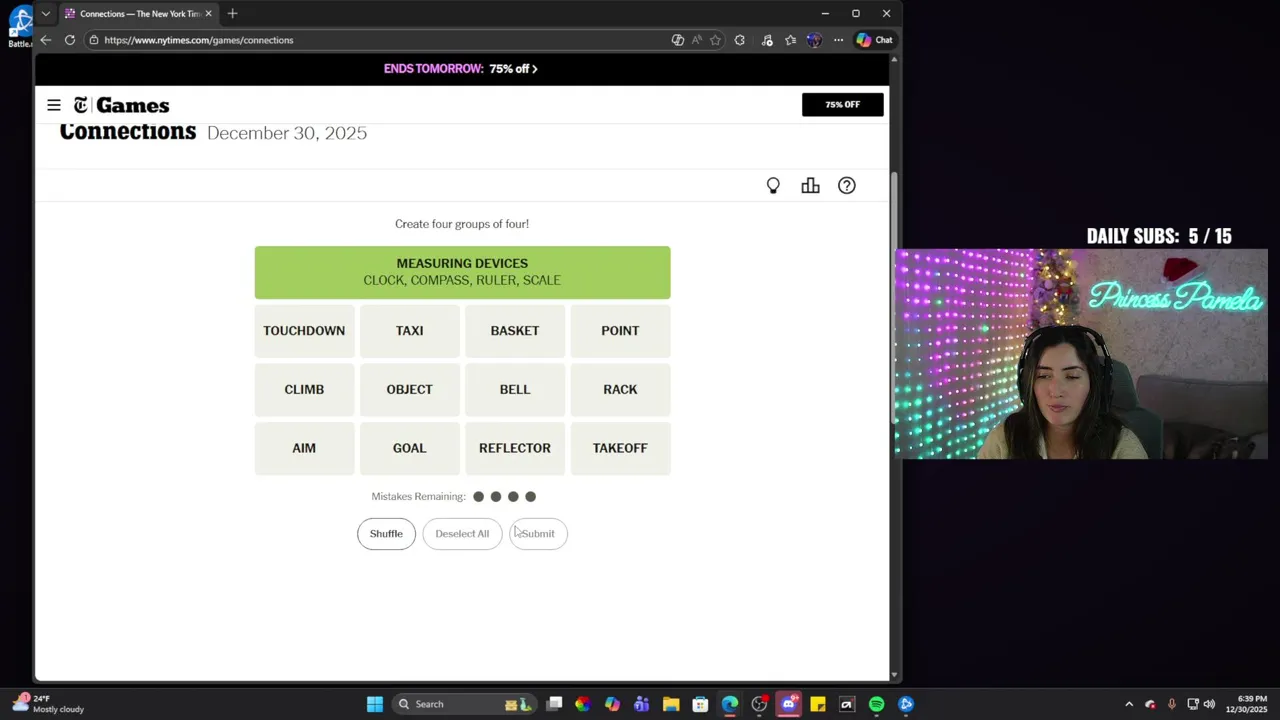Open Microsoft Edge from the taskbar
Viewport: 1280px width, 720px height.
point(730,704)
